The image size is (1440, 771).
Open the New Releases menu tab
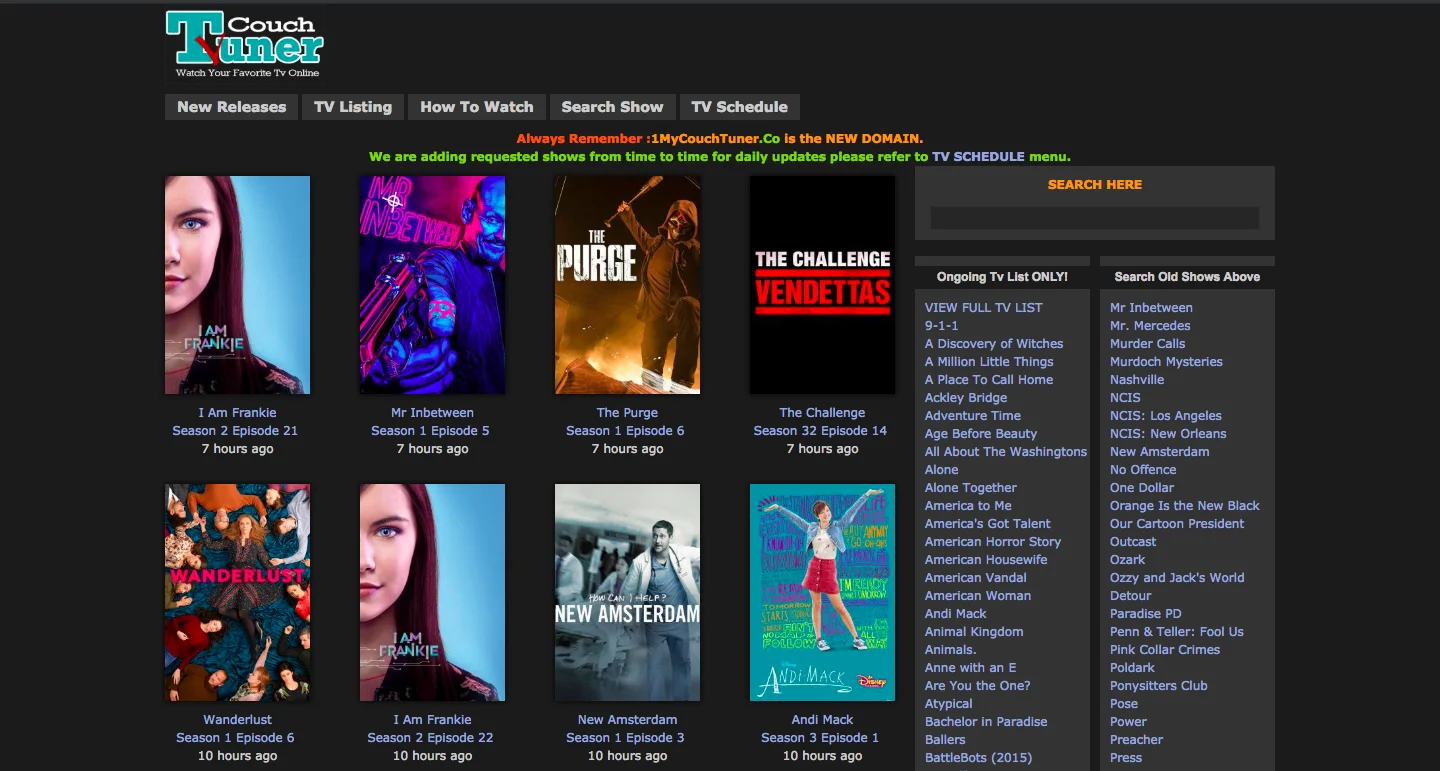[231, 107]
